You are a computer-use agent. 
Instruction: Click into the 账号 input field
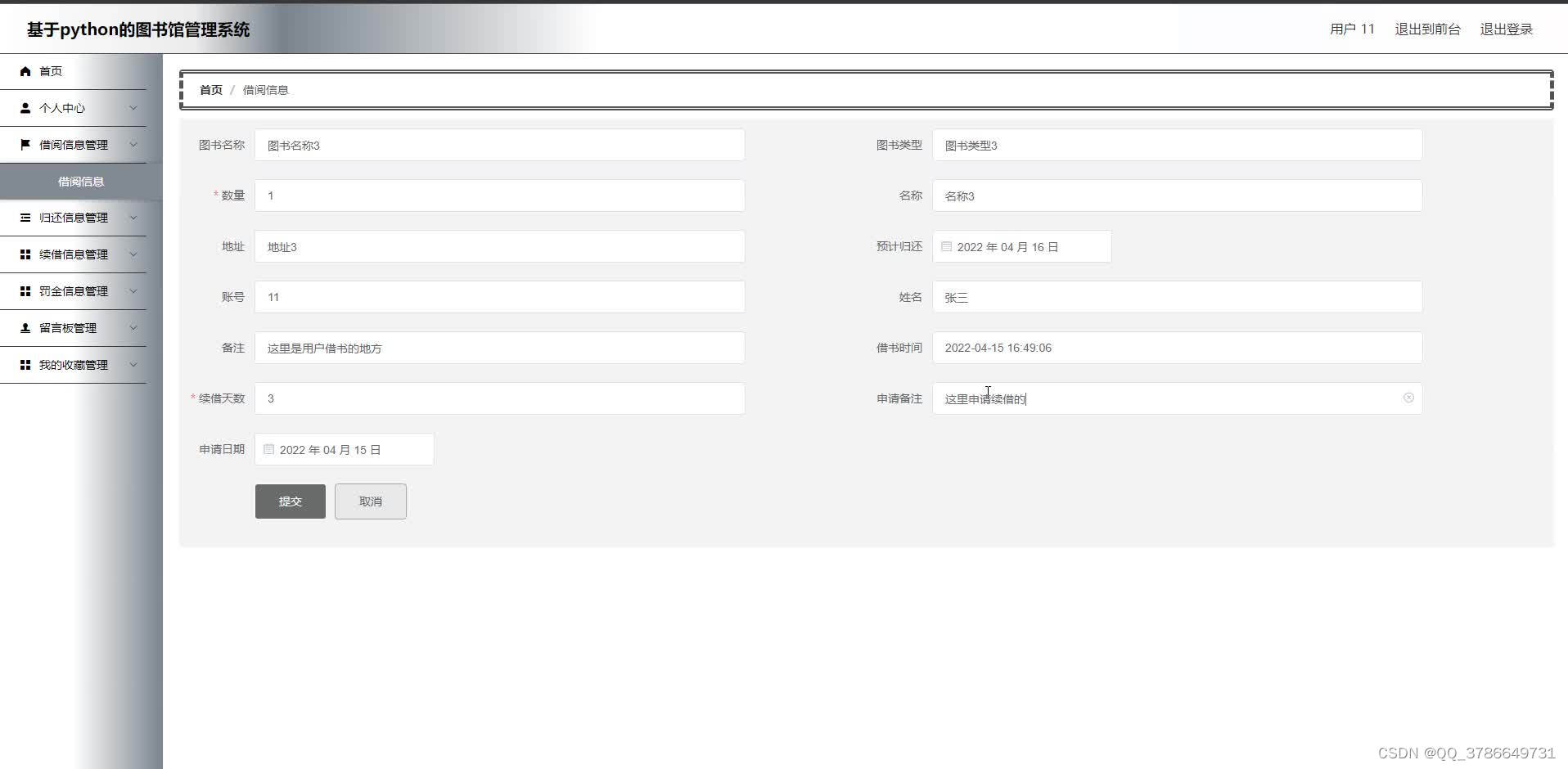pos(499,297)
